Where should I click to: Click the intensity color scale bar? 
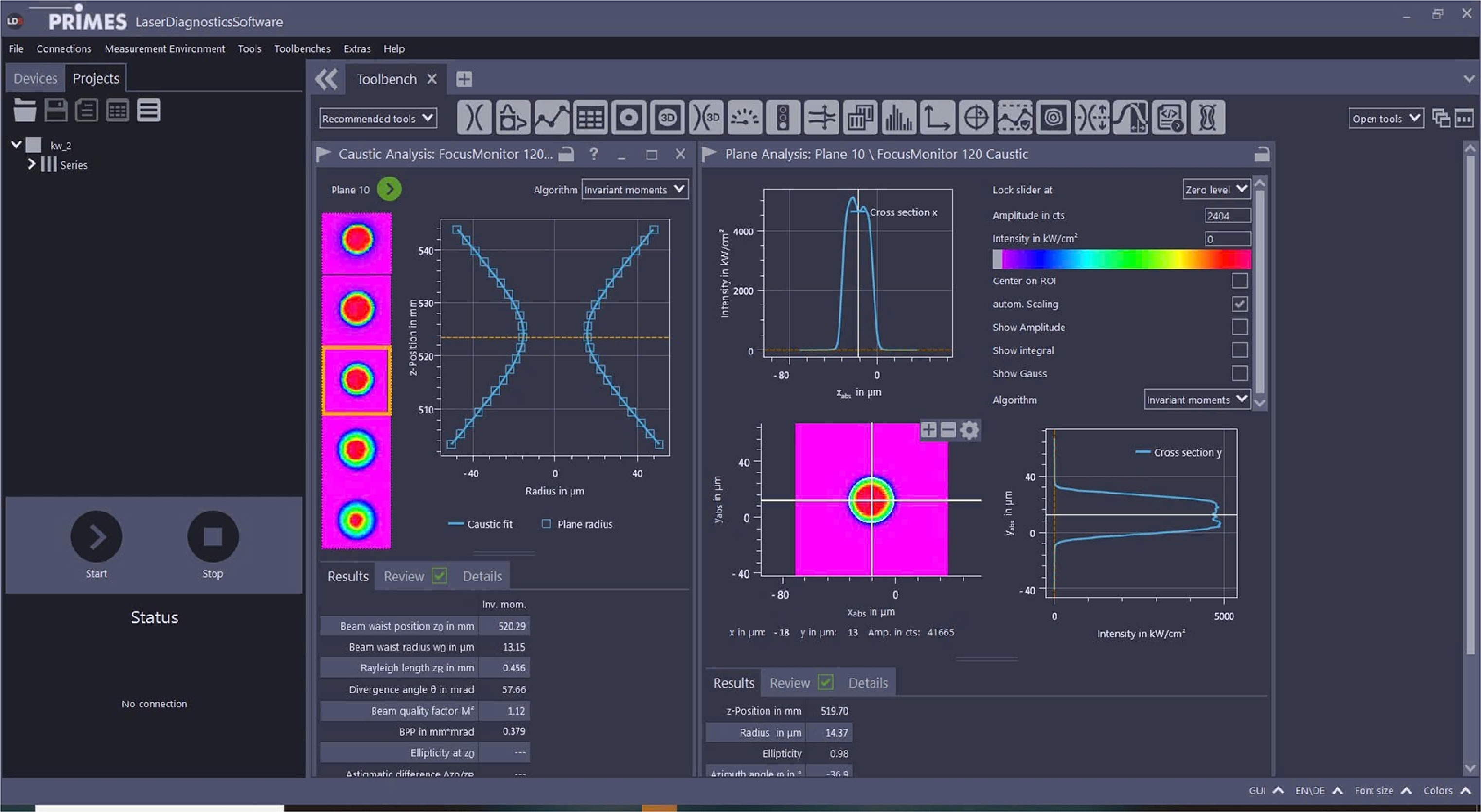click(1122, 259)
